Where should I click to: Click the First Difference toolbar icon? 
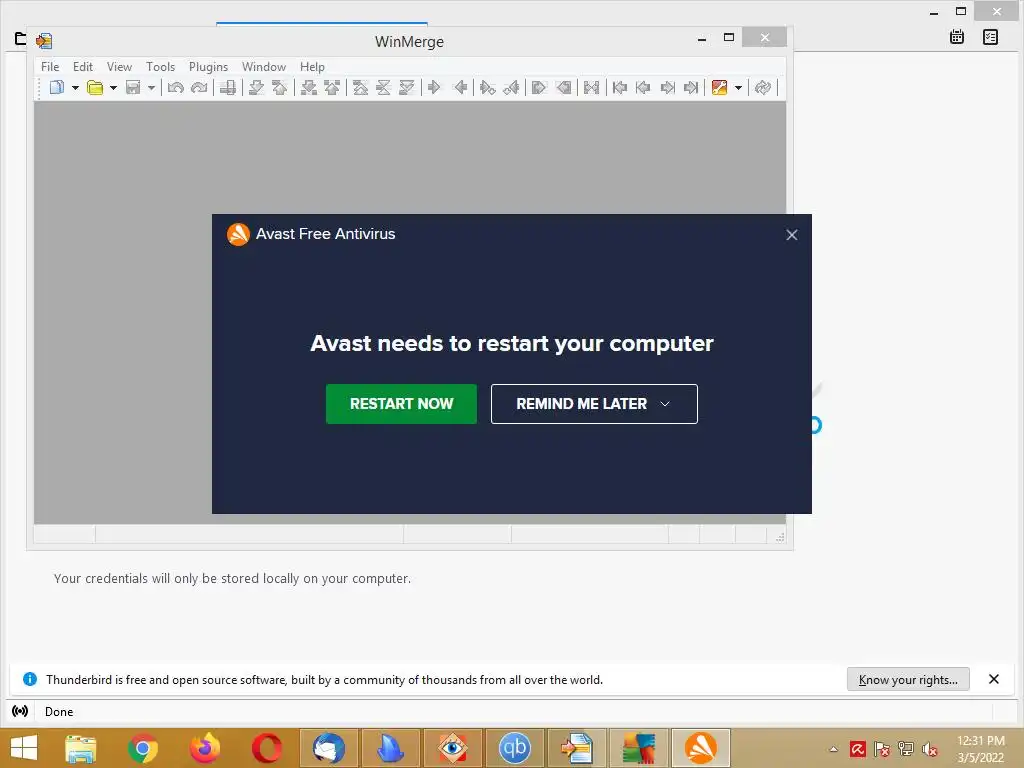pyautogui.click(x=360, y=87)
